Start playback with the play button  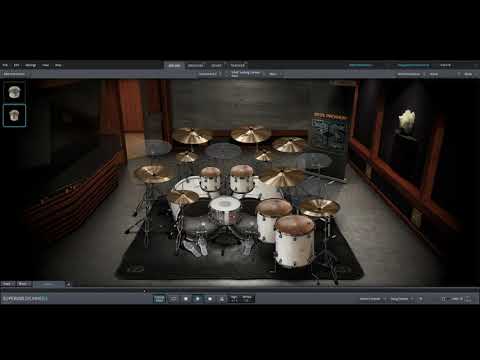(198, 299)
